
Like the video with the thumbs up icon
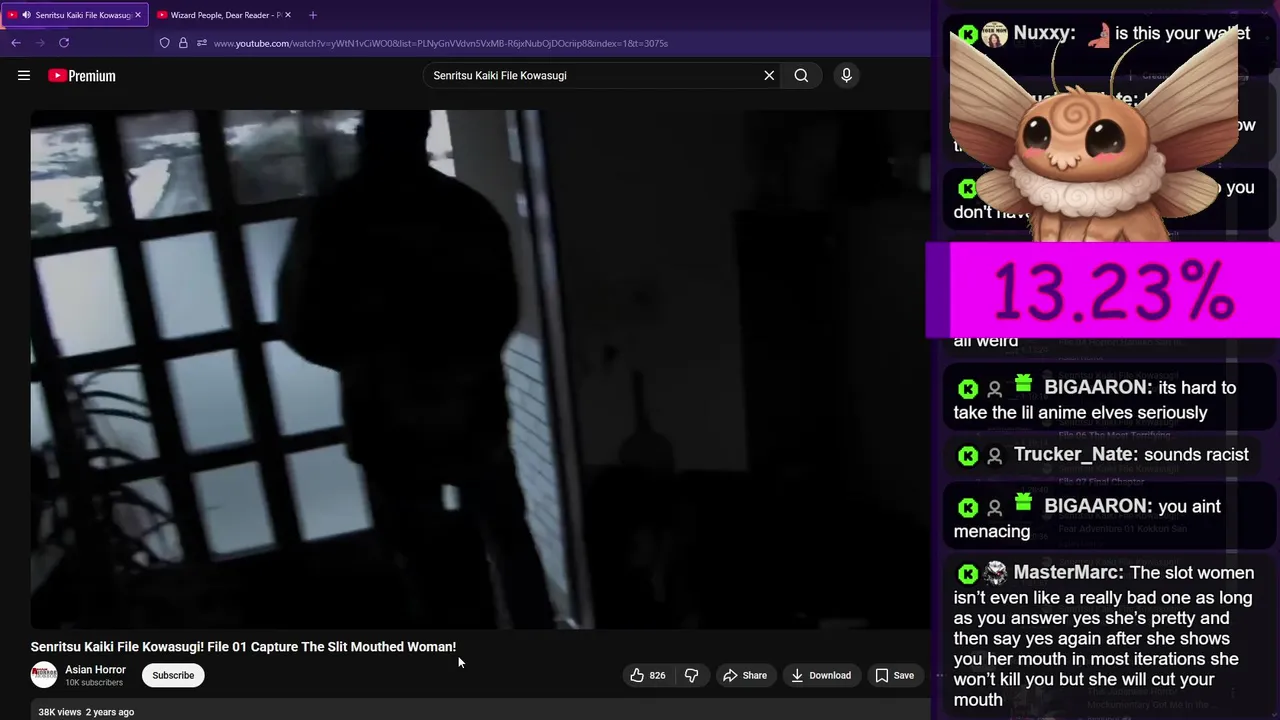[x=647, y=675]
